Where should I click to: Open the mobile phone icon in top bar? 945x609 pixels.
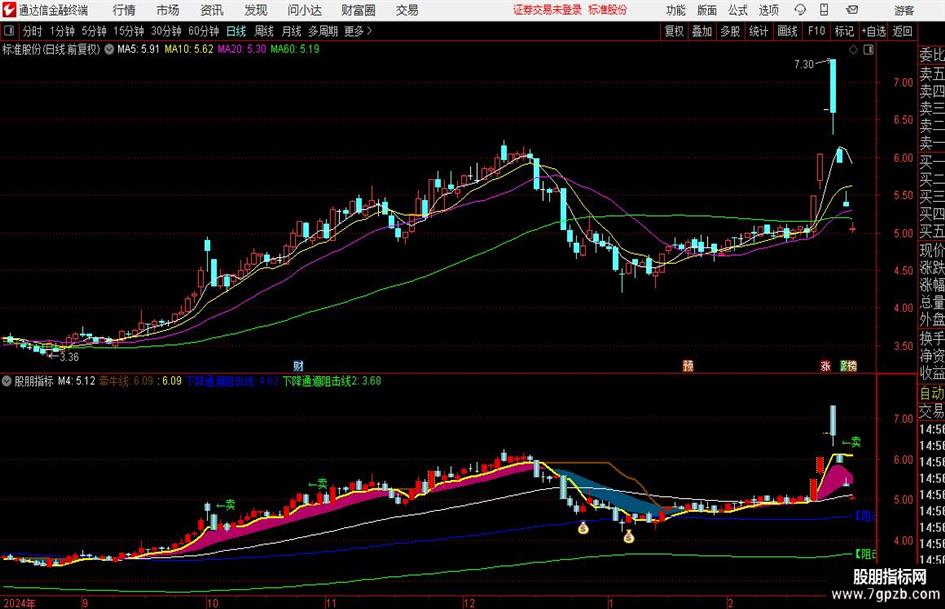824,10
